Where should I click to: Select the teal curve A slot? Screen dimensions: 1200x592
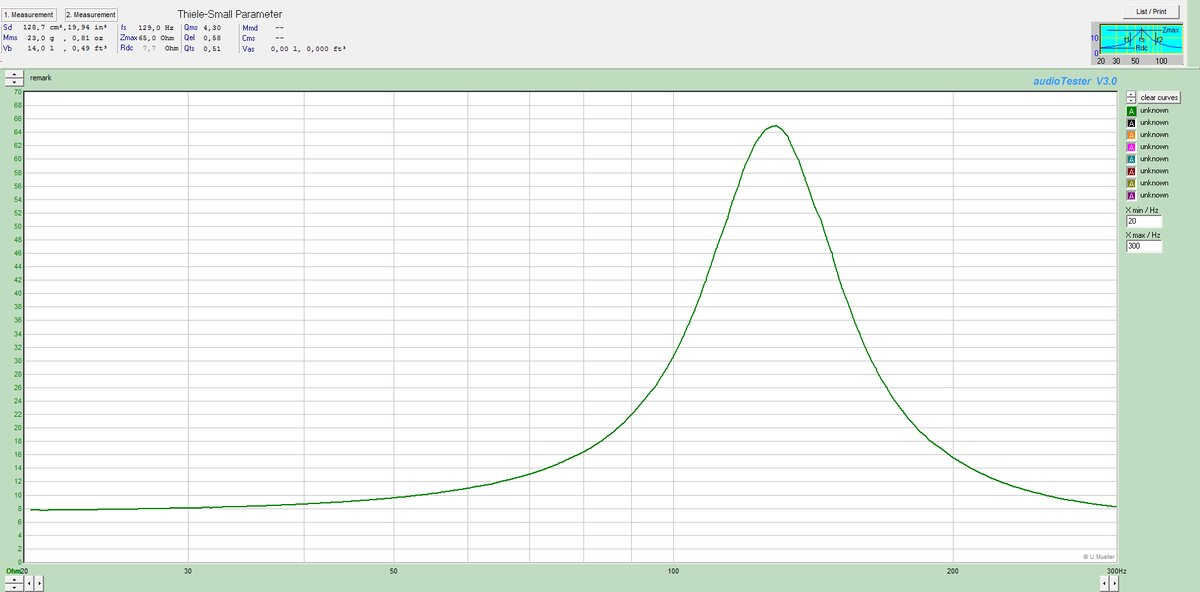(1131, 159)
